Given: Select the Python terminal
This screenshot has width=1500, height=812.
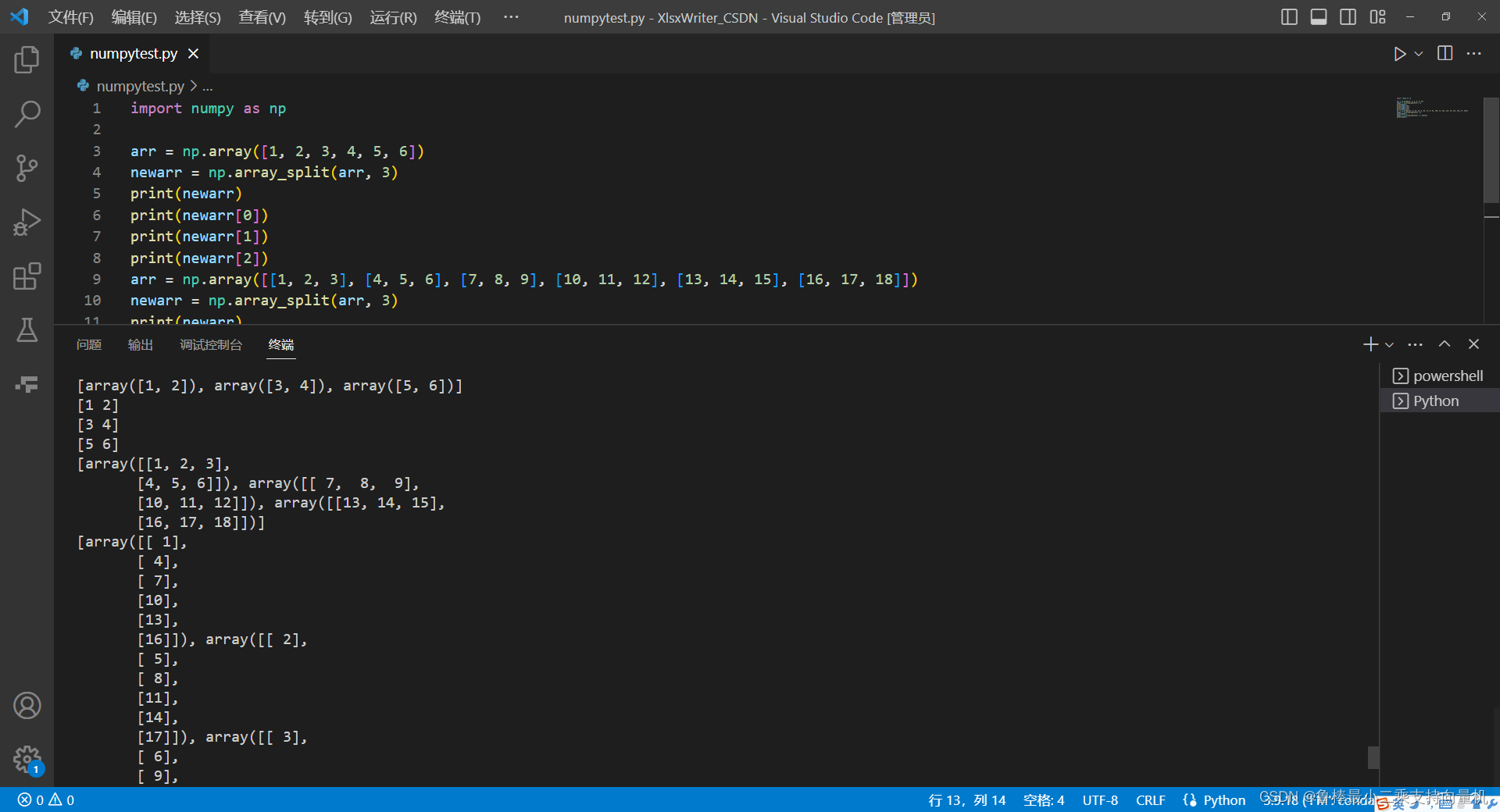Looking at the screenshot, I should click(1439, 401).
